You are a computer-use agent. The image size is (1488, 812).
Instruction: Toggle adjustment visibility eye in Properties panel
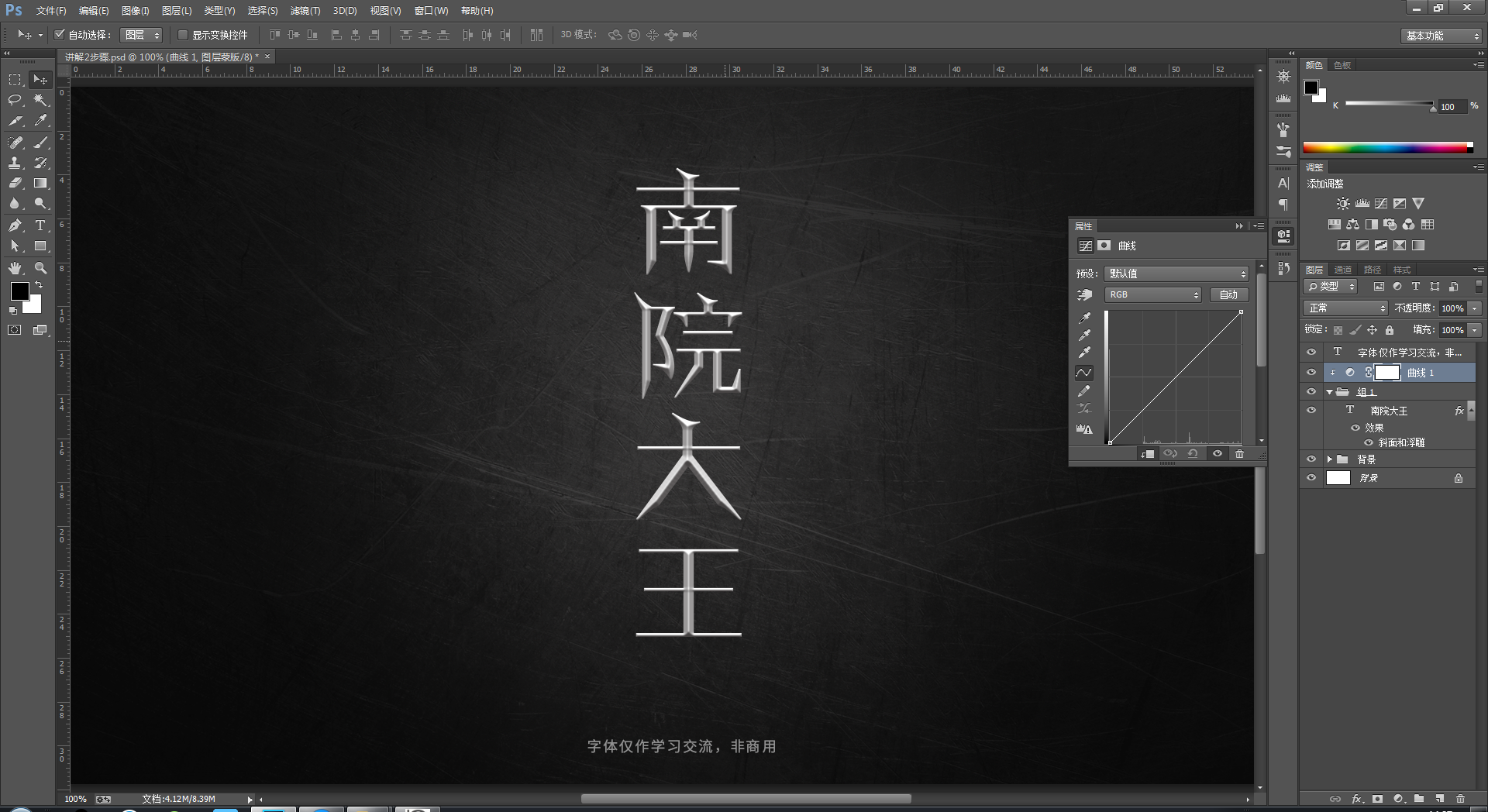[1217, 454]
